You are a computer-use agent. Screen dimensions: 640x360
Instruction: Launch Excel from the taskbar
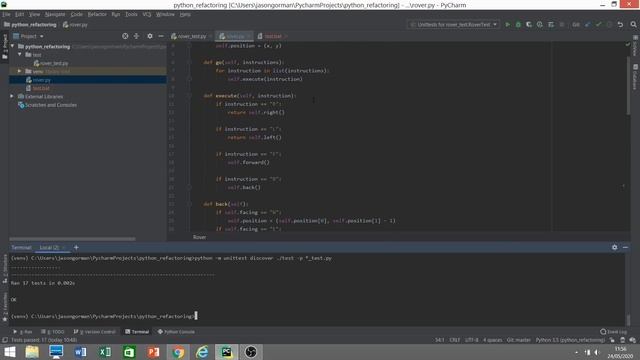[x=105, y=352]
